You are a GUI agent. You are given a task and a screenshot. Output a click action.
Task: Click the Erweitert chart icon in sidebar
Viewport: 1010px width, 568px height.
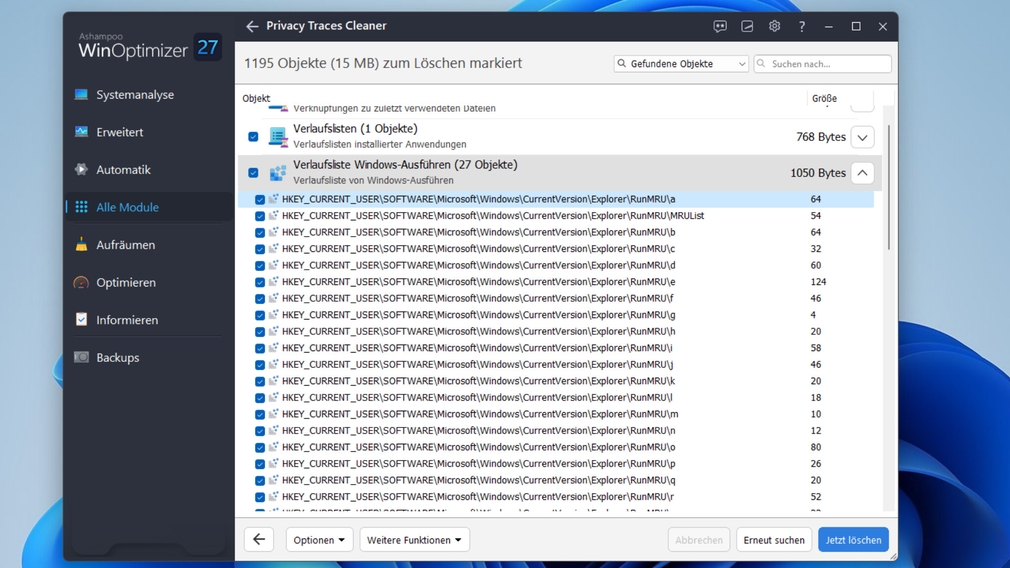(x=81, y=132)
